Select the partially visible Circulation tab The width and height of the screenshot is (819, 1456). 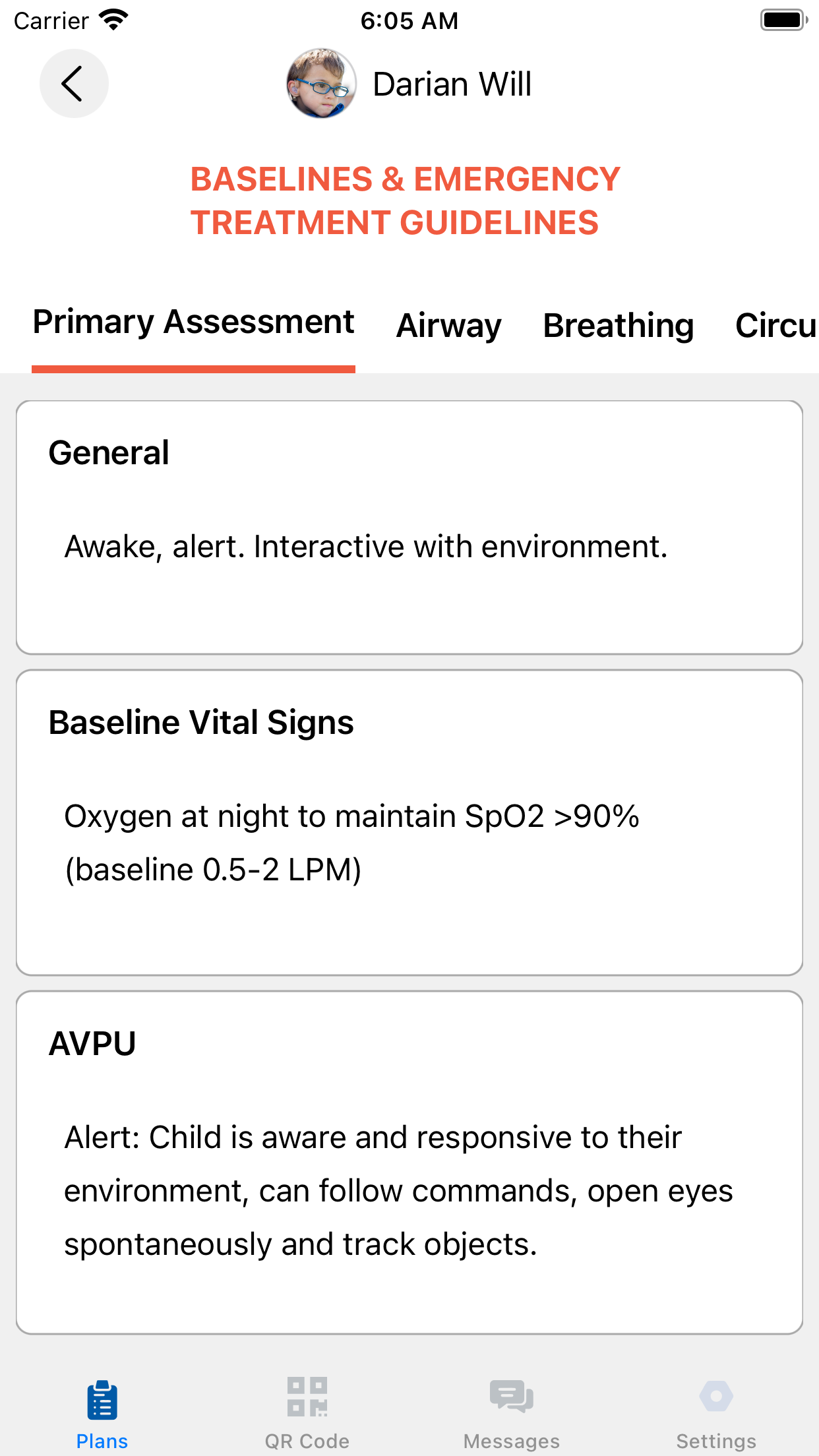(x=777, y=326)
